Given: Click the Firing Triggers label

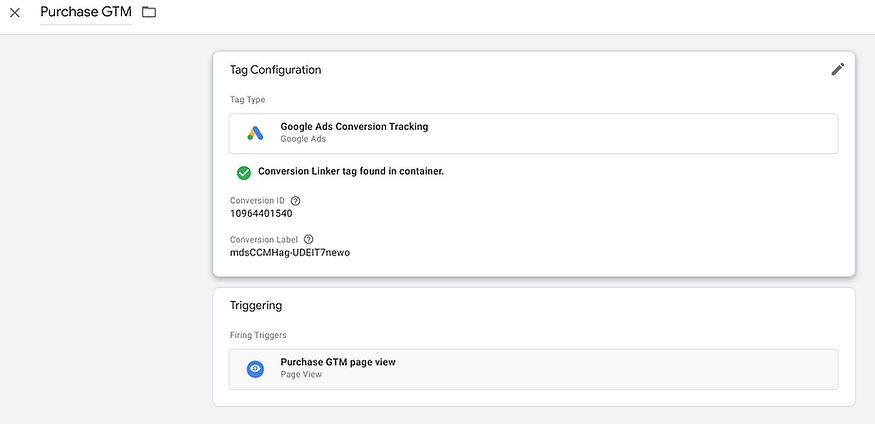Looking at the screenshot, I should click(258, 335).
